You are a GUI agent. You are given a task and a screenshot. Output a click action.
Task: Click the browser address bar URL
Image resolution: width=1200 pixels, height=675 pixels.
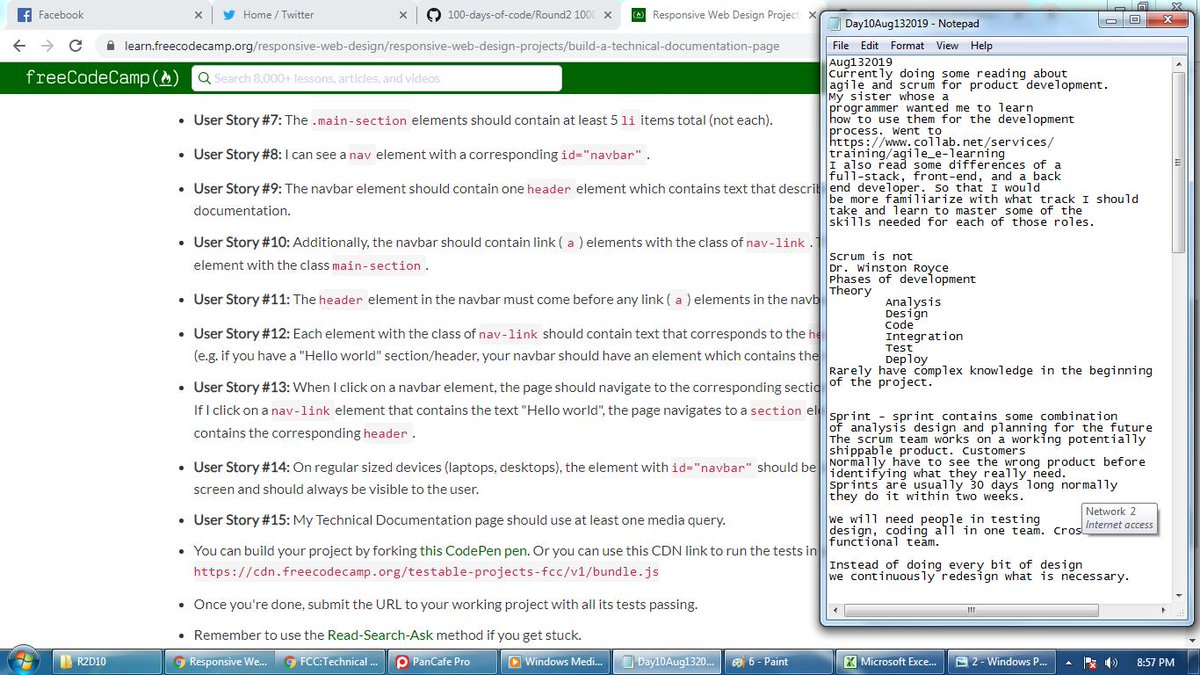pyautogui.click(x=451, y=46)
